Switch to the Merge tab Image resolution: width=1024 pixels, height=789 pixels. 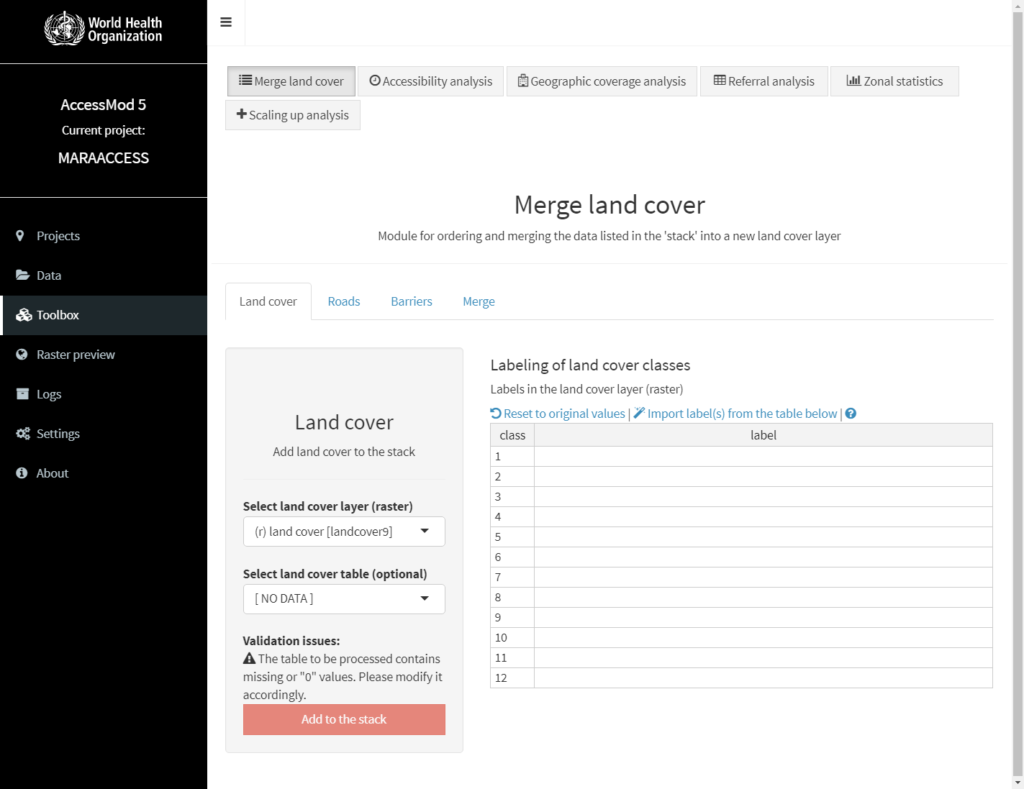pyautogui.click(x=478, y=301)
